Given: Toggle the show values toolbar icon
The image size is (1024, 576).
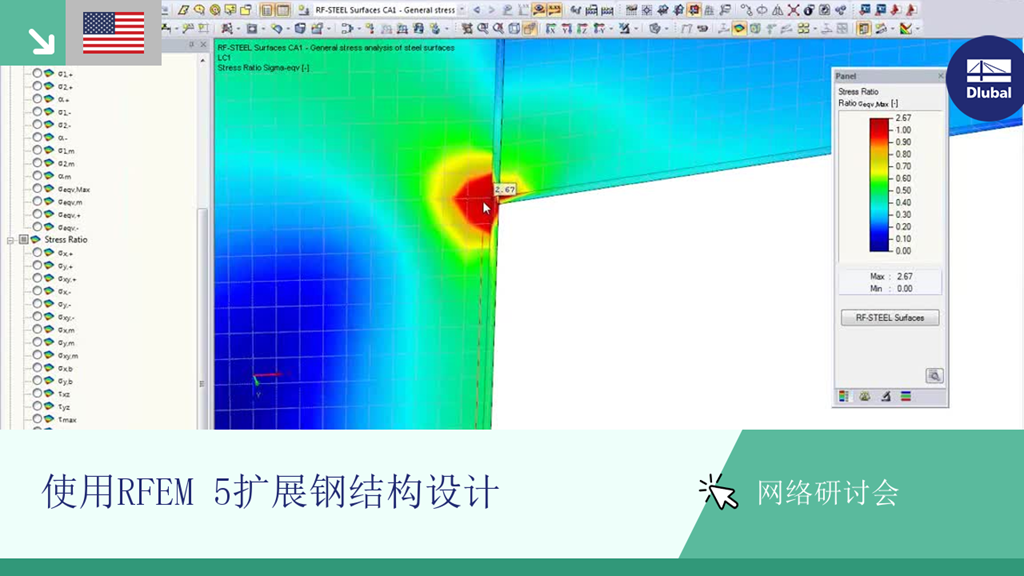Looking at the screenshot, I should [554, 10].
